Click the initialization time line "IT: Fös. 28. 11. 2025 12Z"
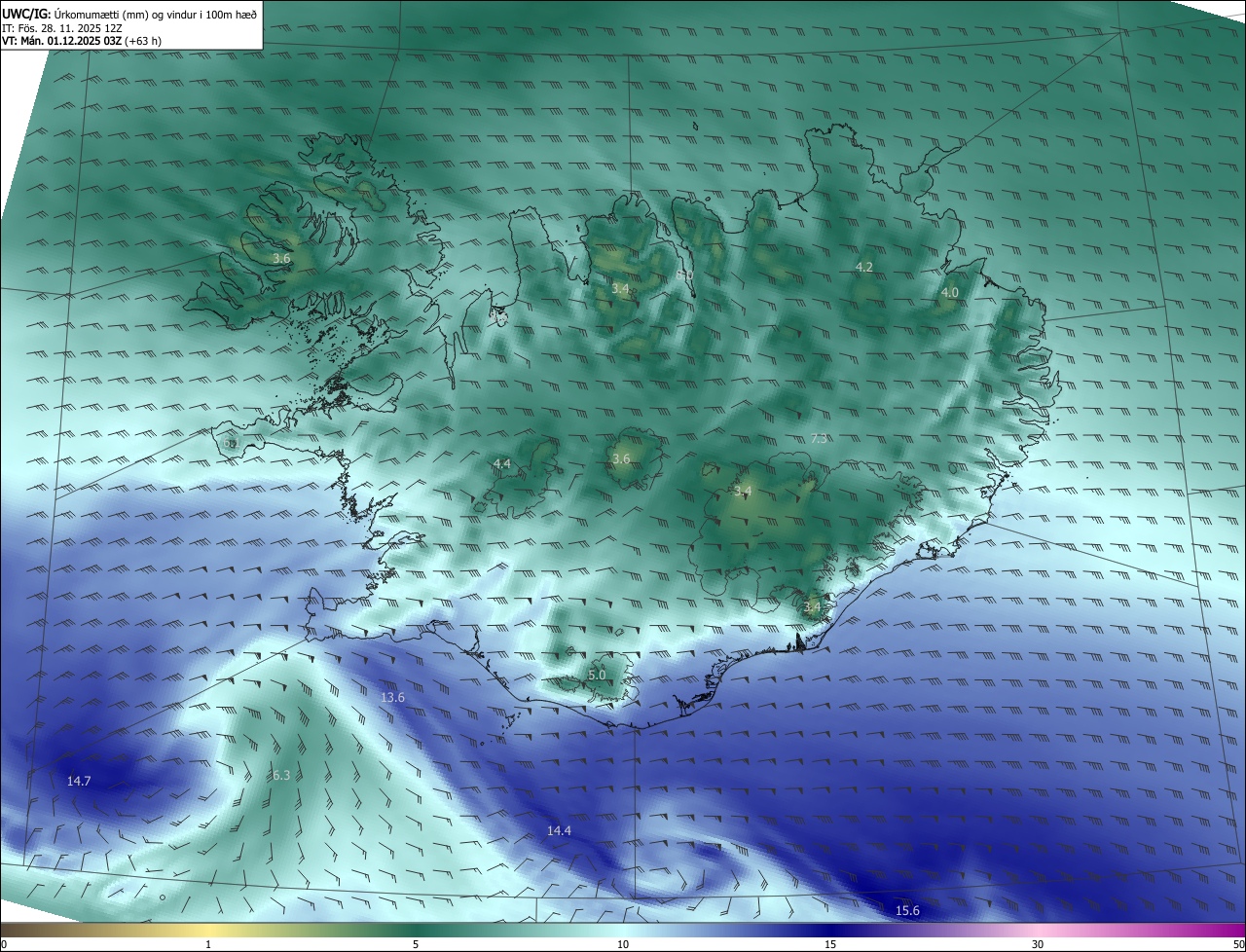1246x952 pixels. (62, 28)
